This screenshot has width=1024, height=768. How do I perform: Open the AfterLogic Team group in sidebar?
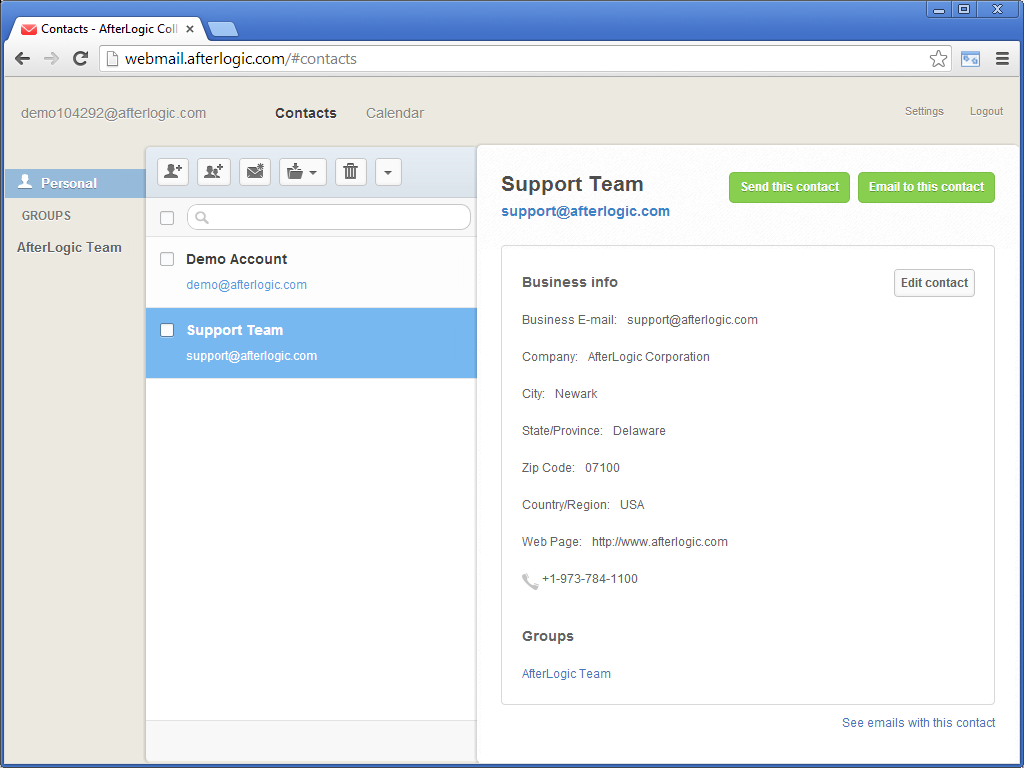(69, 247)
